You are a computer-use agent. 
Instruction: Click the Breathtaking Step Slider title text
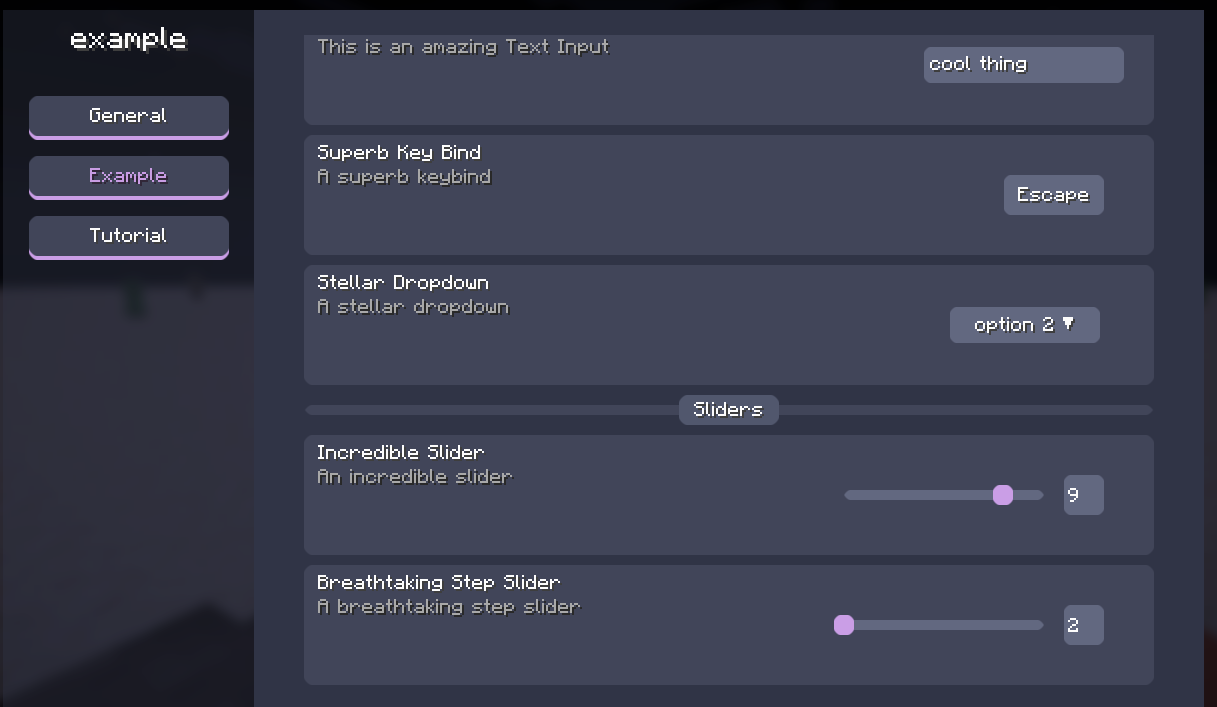coord(438,583)
